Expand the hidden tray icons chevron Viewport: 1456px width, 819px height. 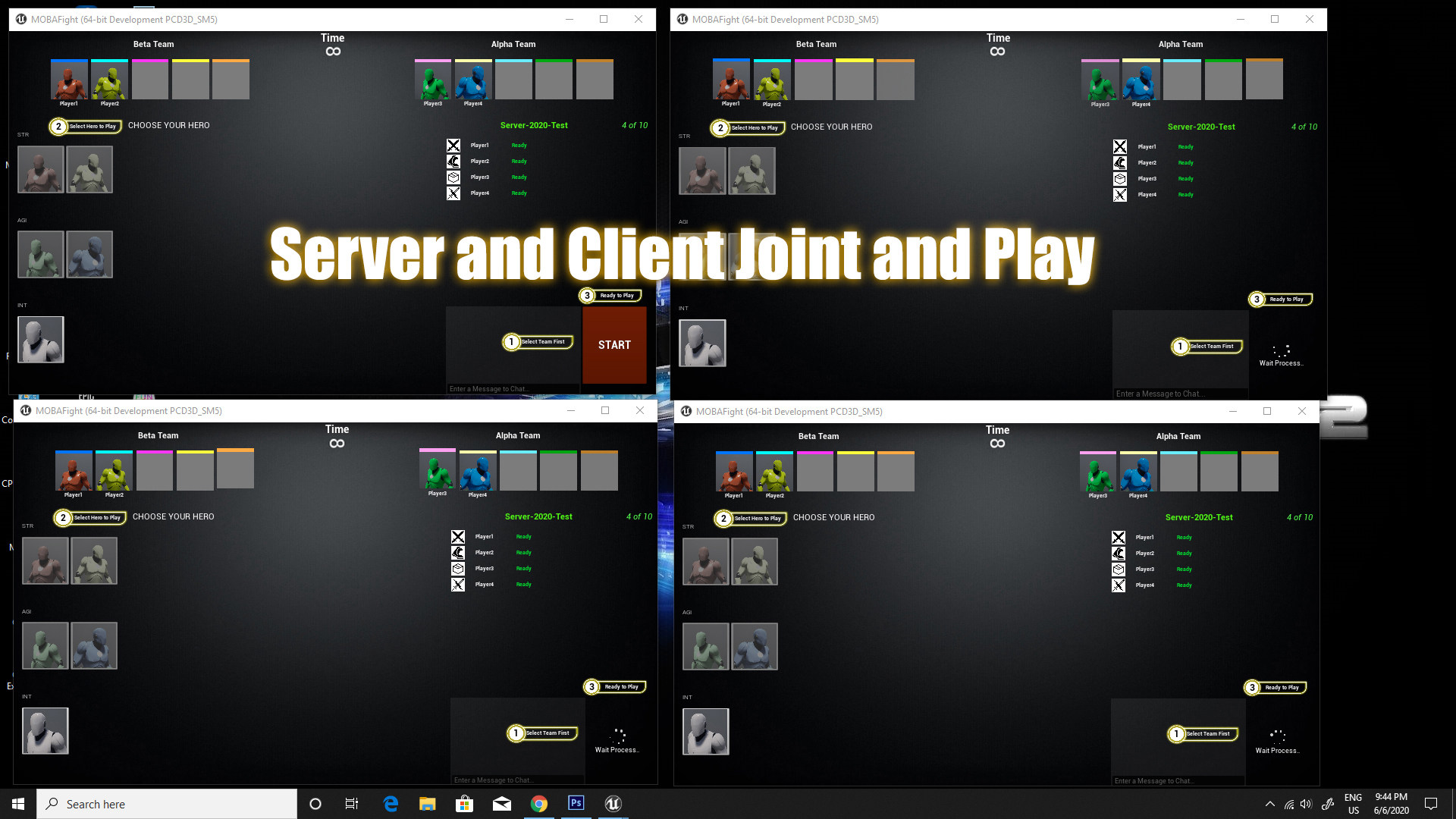(x=1269, y=804)
